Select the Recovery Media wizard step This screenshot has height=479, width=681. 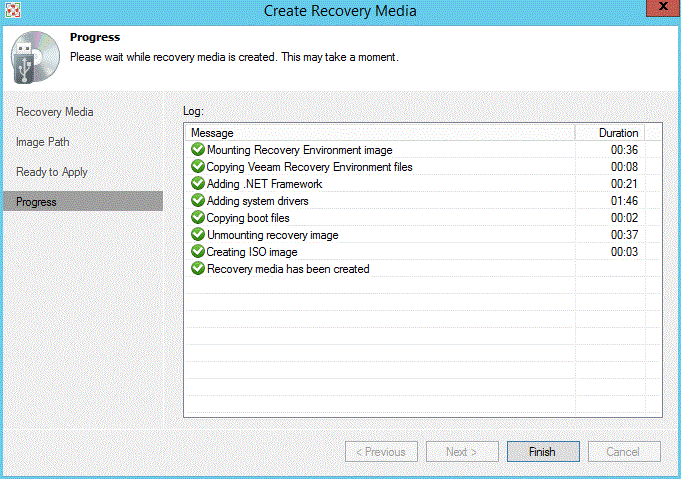point(55,112)
